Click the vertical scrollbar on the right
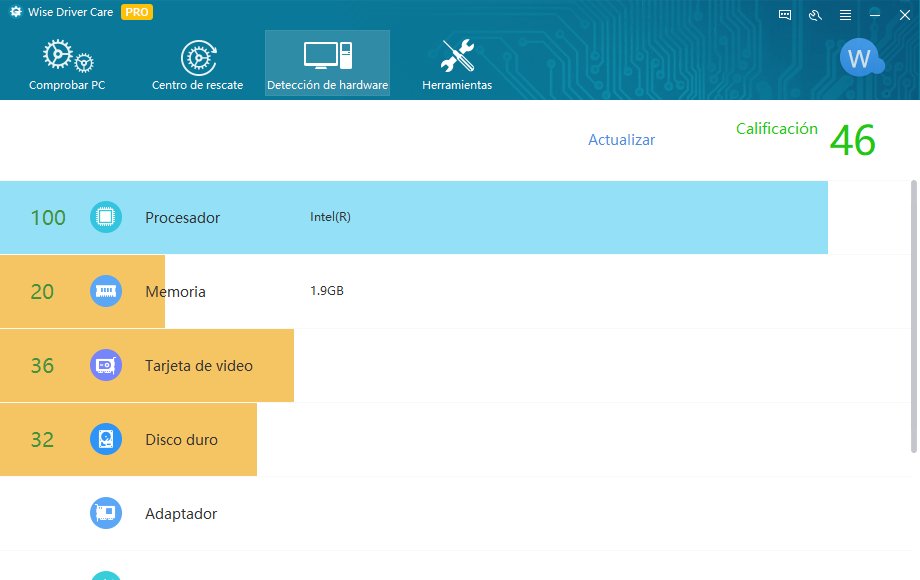This screenshot has width=920, height=580. 913,300
